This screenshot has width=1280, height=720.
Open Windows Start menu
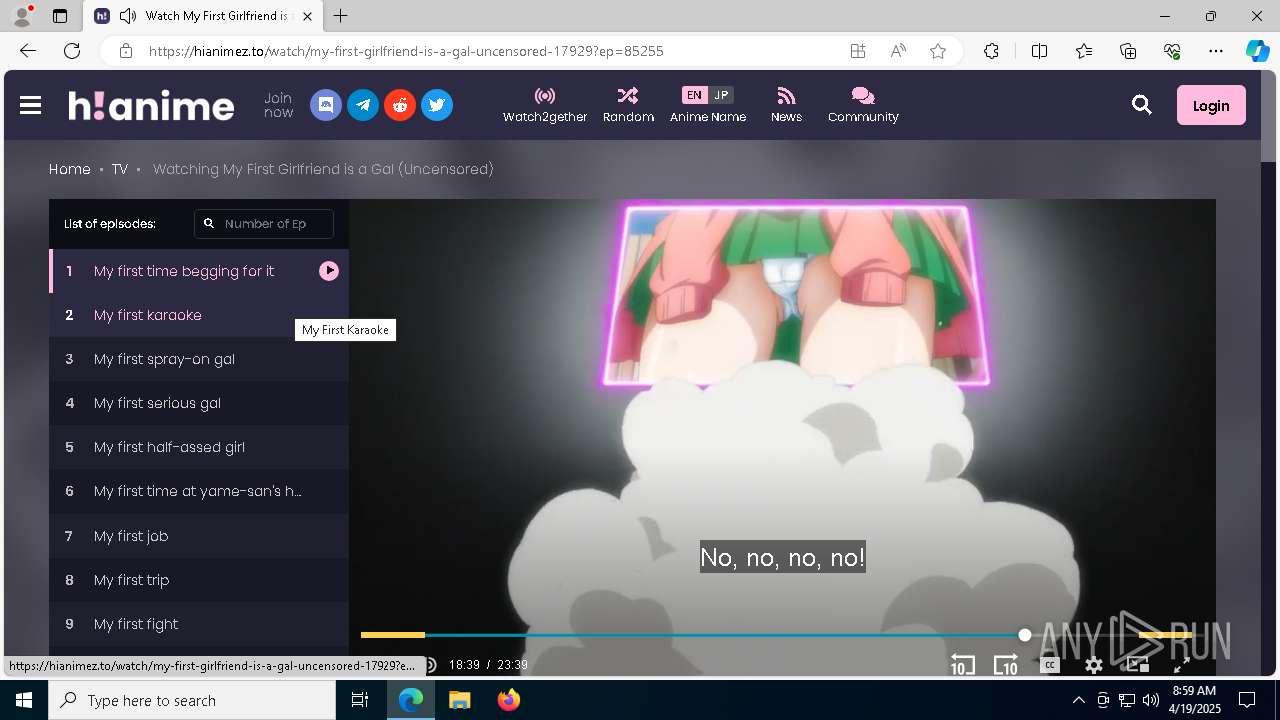[24, 700]
